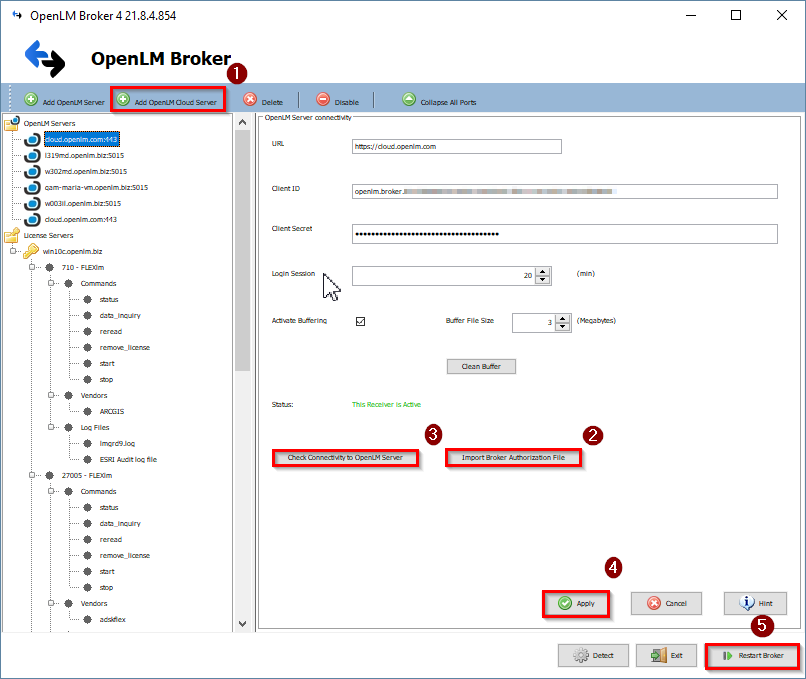Click Add OpenLM Cloud Server icon
806x679 pixels.
[123, 100]
